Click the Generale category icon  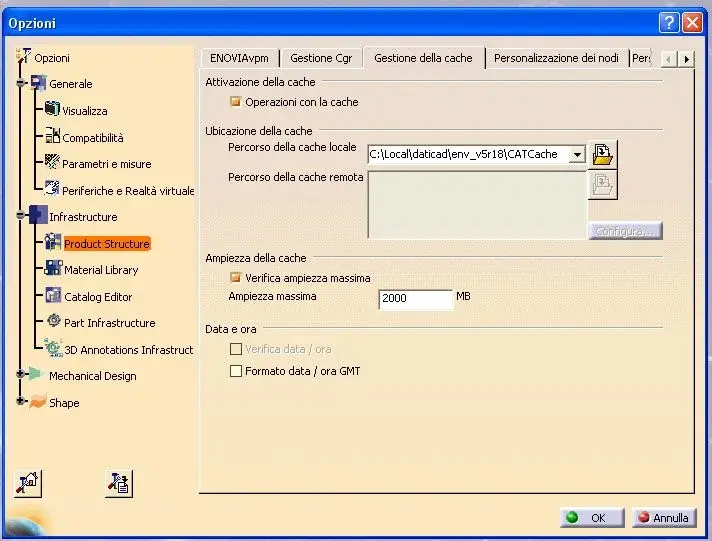pos(38,83)
